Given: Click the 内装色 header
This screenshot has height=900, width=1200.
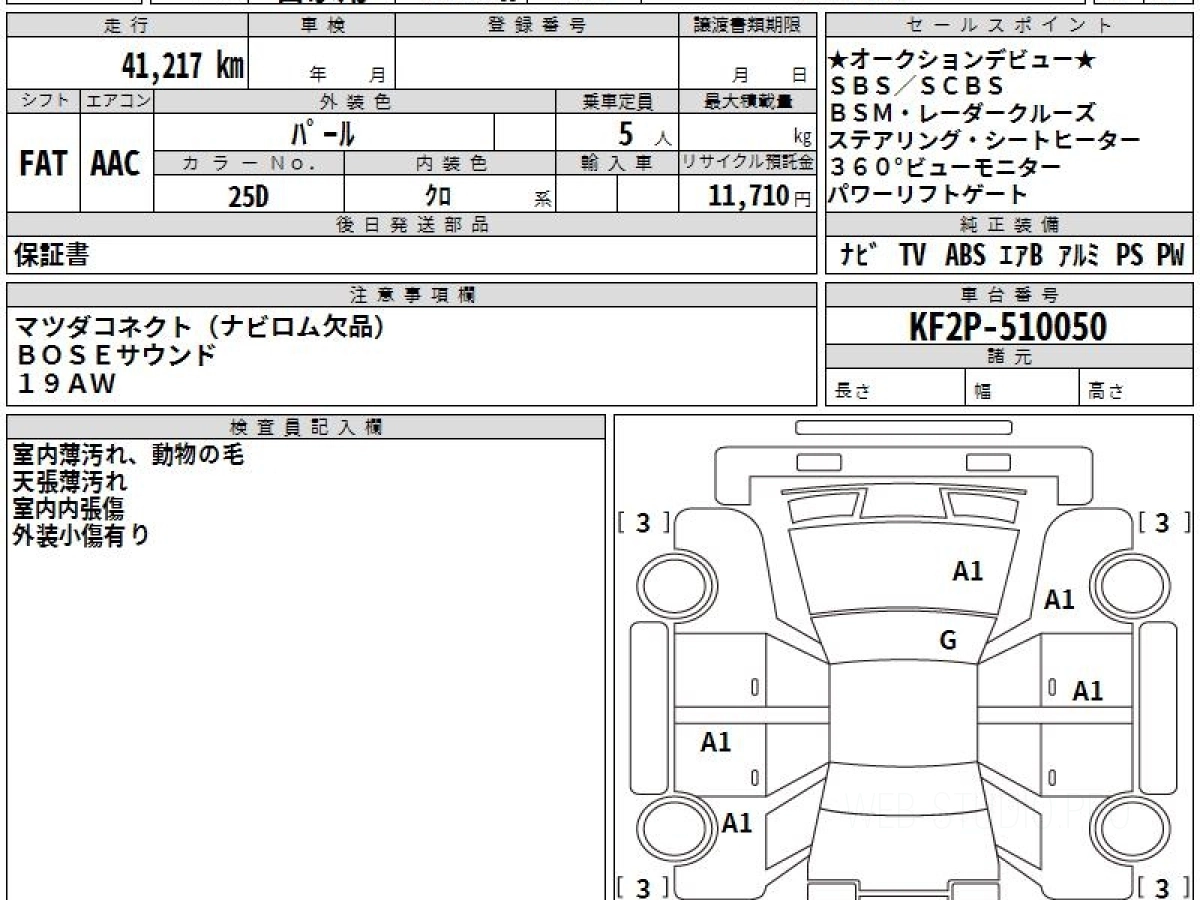Looking at the screenshot, I should 450,163.
